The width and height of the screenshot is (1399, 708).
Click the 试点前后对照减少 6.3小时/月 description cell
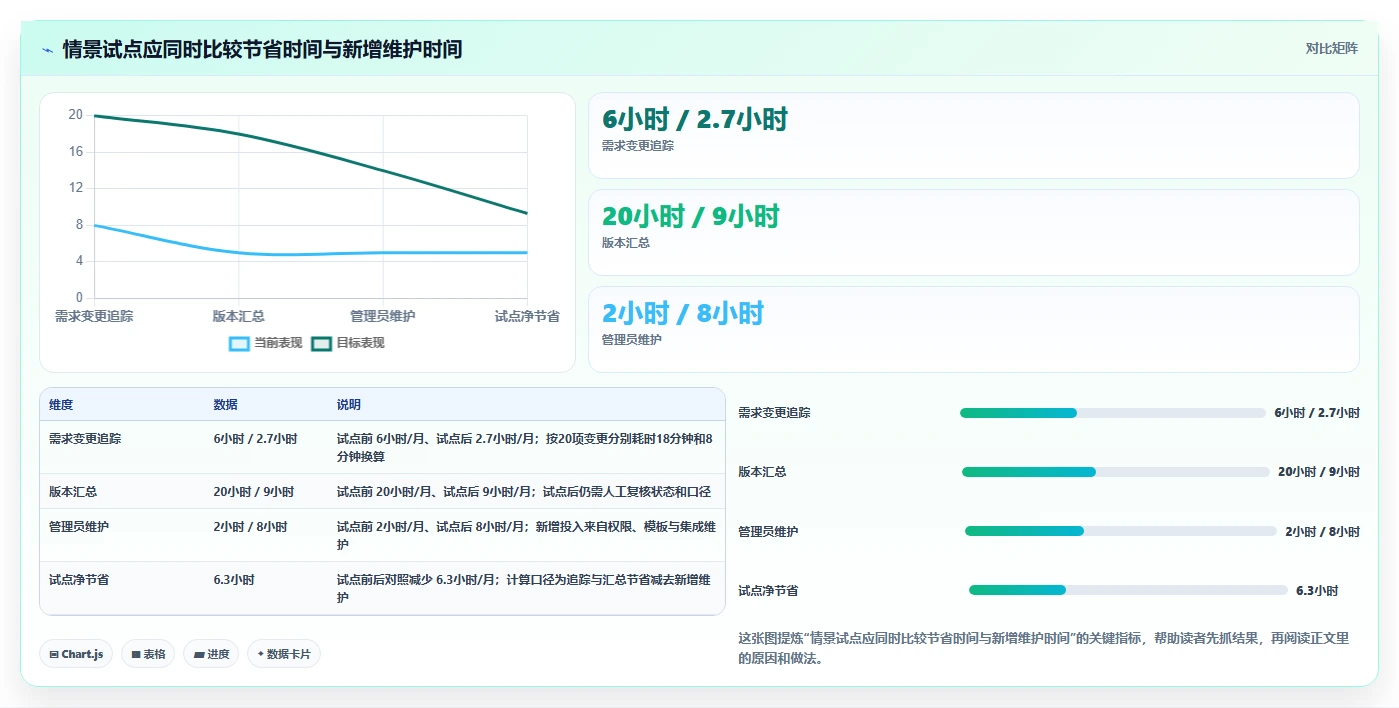[524, 588]
